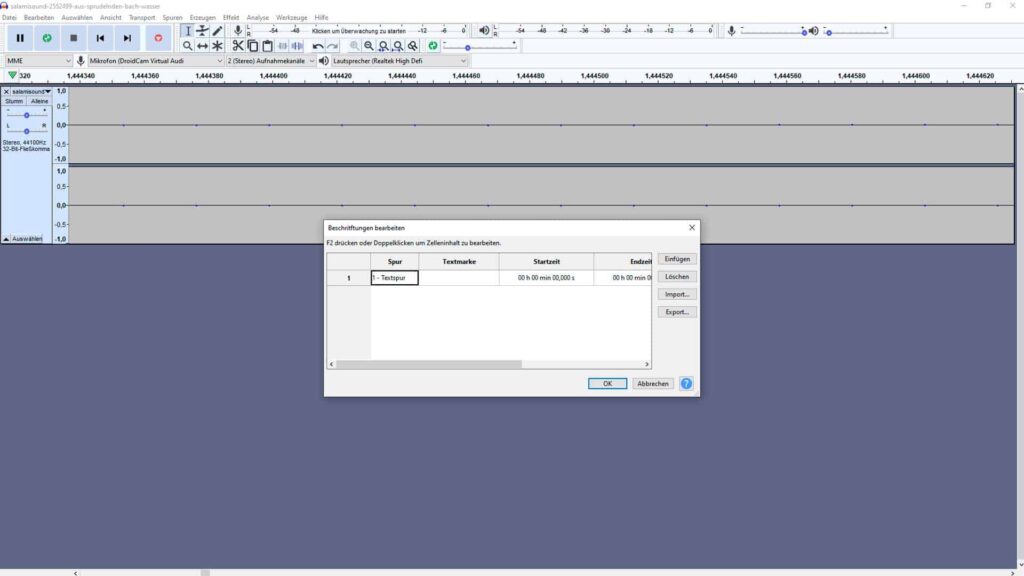This screenshot has height=576, width=1024.
Task: Trim audio outside the selection
Action: (x=283, y=46)
